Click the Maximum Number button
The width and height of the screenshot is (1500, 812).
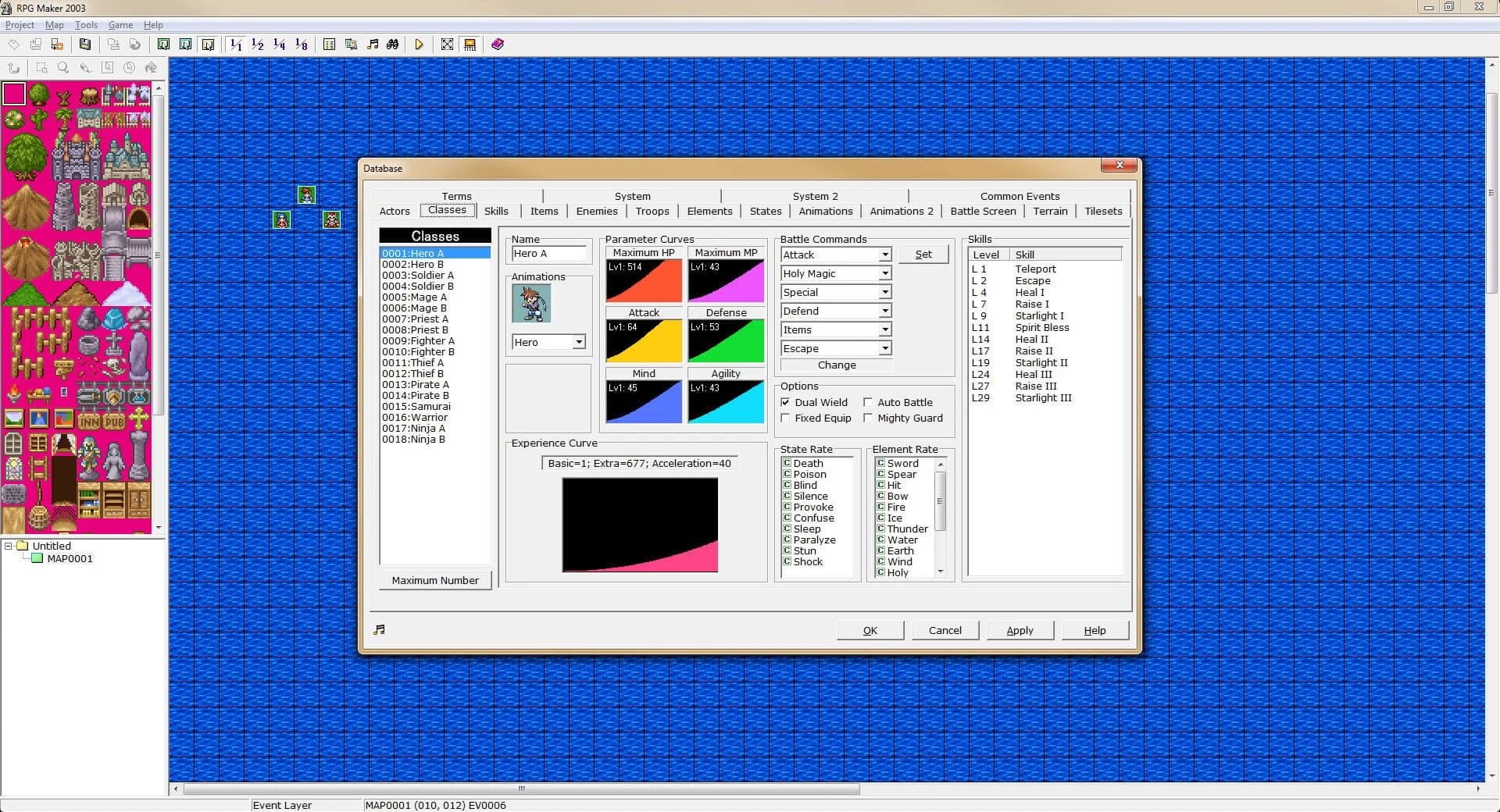pyautogui.click(x=434, y=580)
